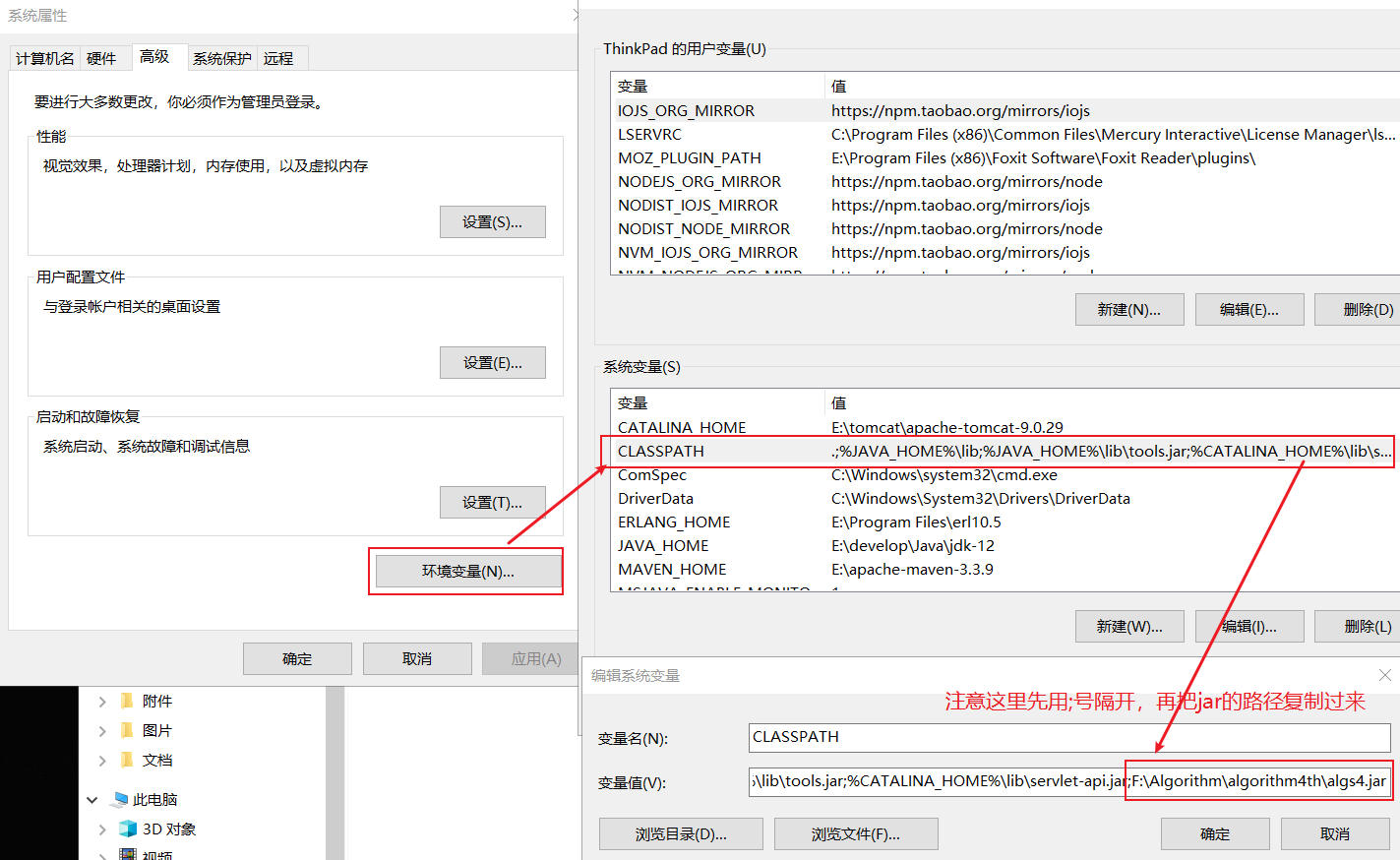Click 编辑(E)... for user variables
1400x860 pixels.
point(1249,309)
